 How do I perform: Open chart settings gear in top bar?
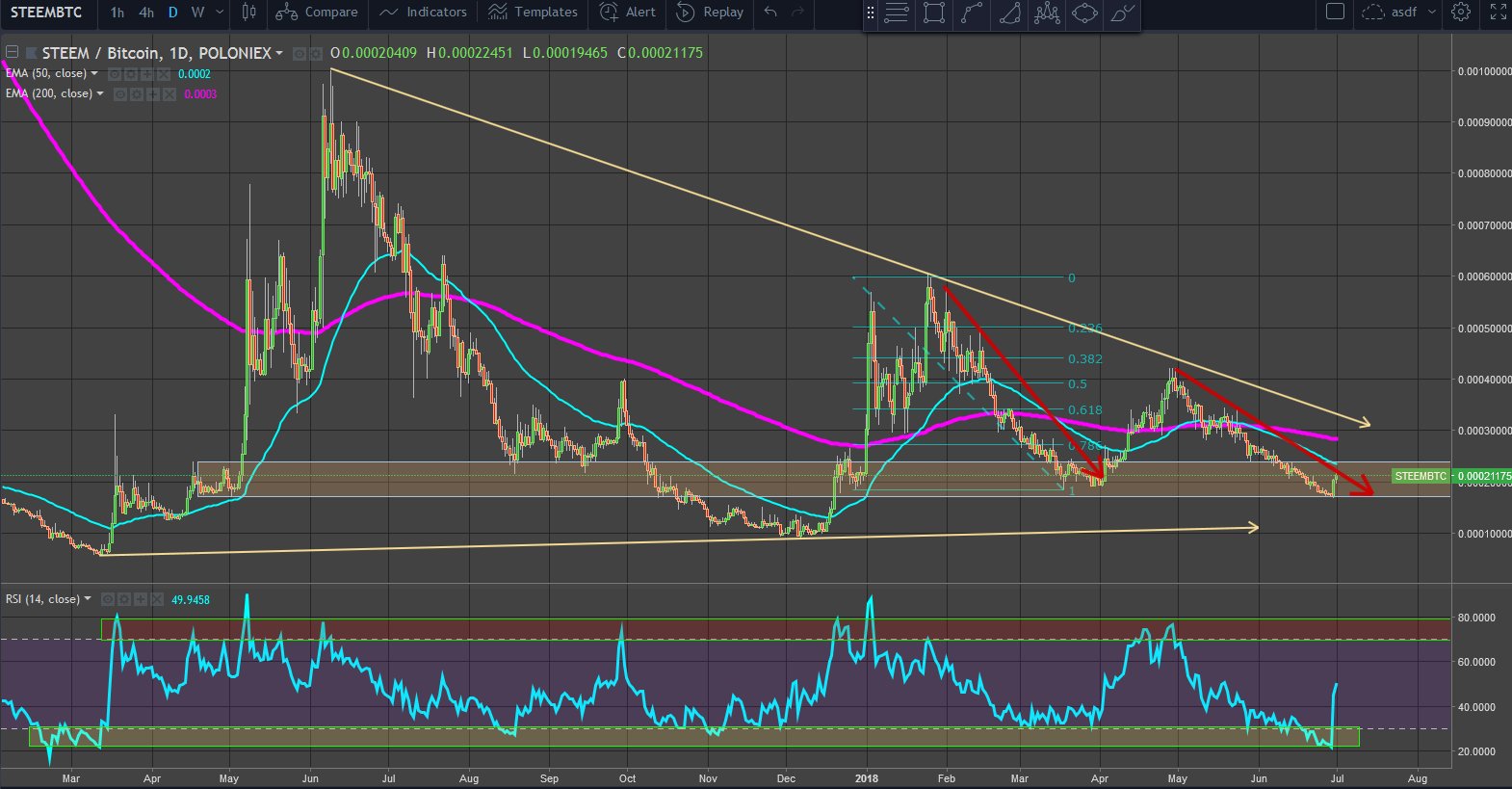pos(1461,13)
